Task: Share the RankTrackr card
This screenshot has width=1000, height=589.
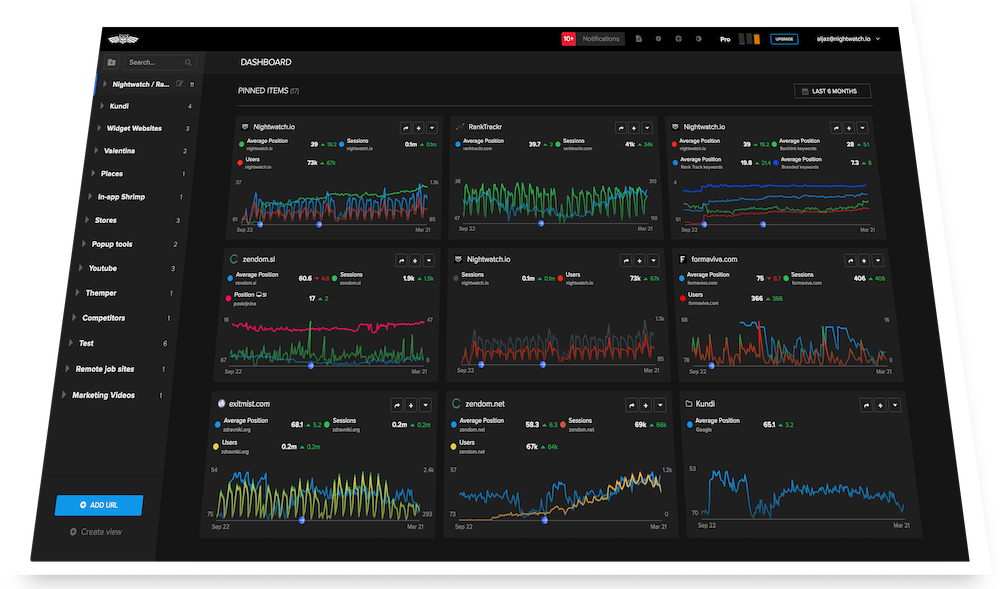Action: 621,128
